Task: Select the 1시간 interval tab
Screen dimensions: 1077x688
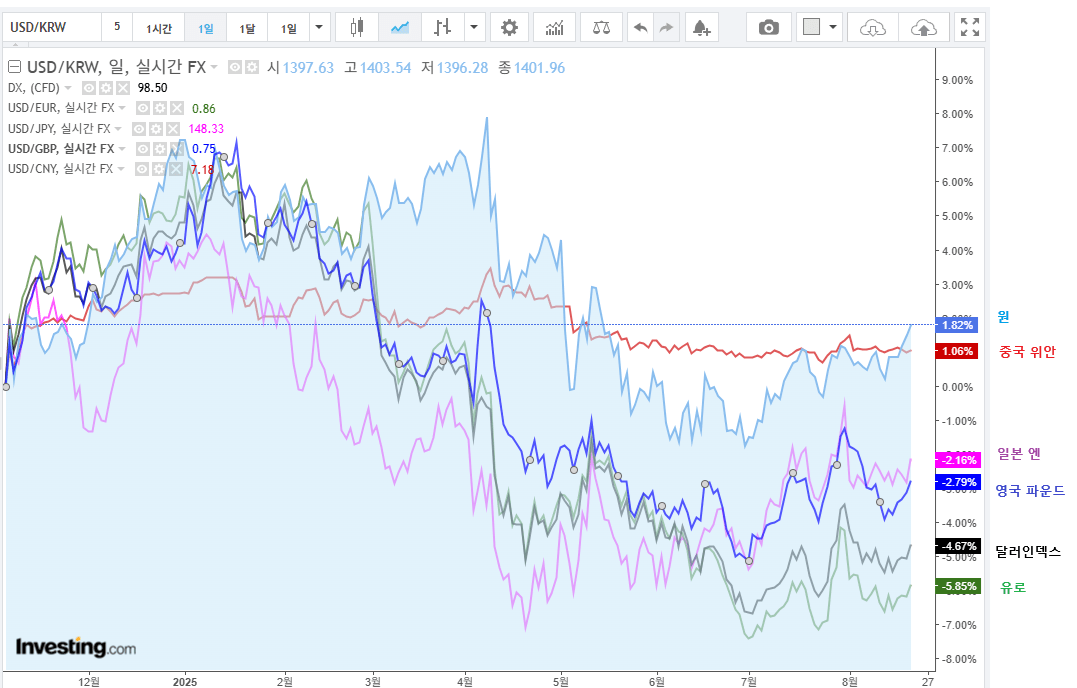Action: pos(159,28)
